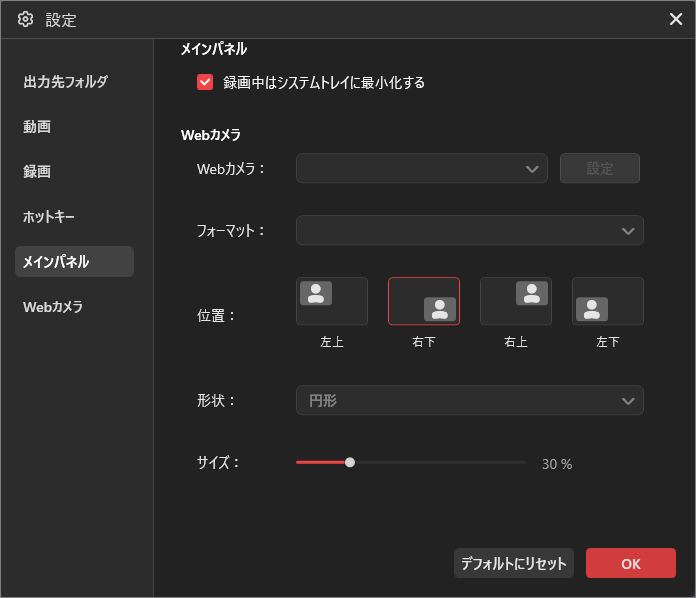Click the settings gear icon in title bar
The height and width of the screenshot is (598, 696).
point(25,20)
